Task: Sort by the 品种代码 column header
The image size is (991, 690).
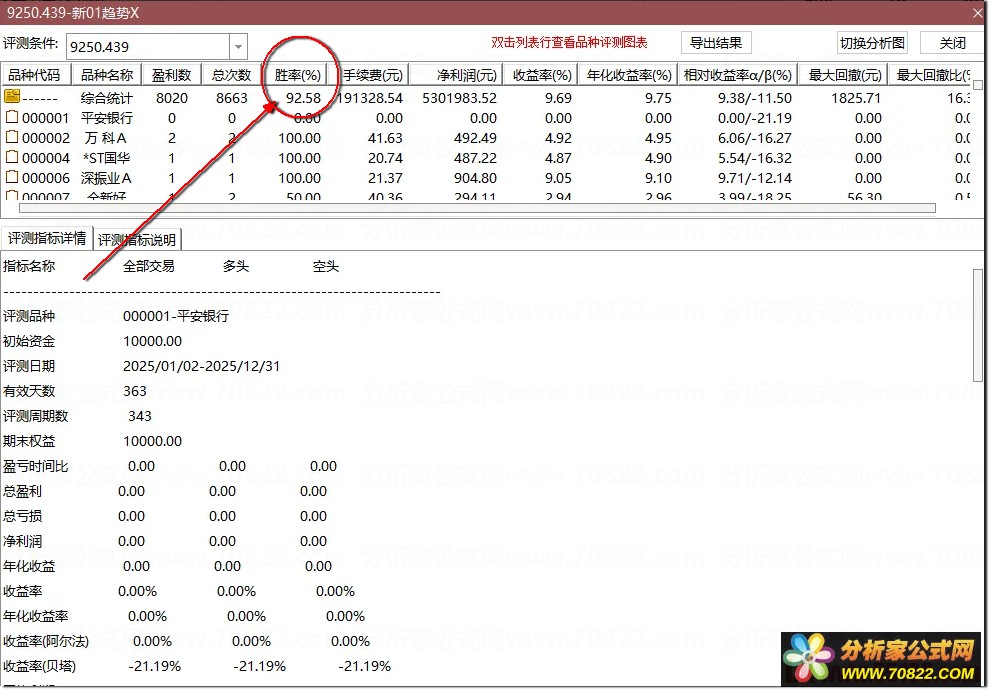Action: pos(35,75)
